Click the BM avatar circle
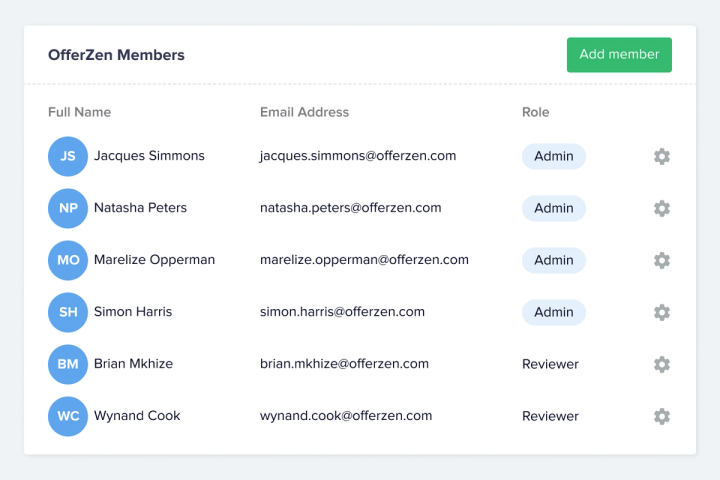The width and height of the screenshot is (720, 480). tap(68, 364)
